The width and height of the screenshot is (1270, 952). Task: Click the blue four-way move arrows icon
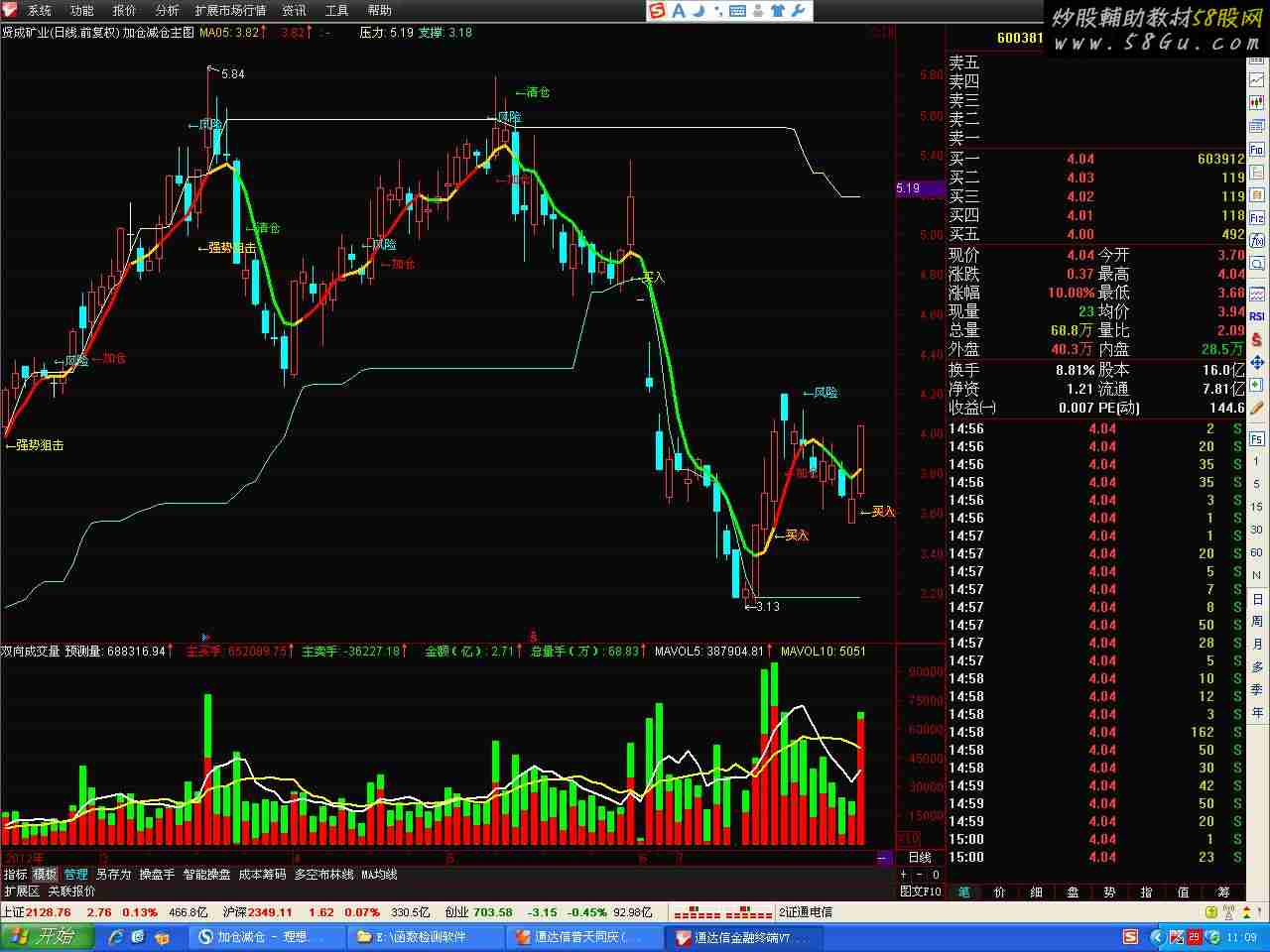1257,363
